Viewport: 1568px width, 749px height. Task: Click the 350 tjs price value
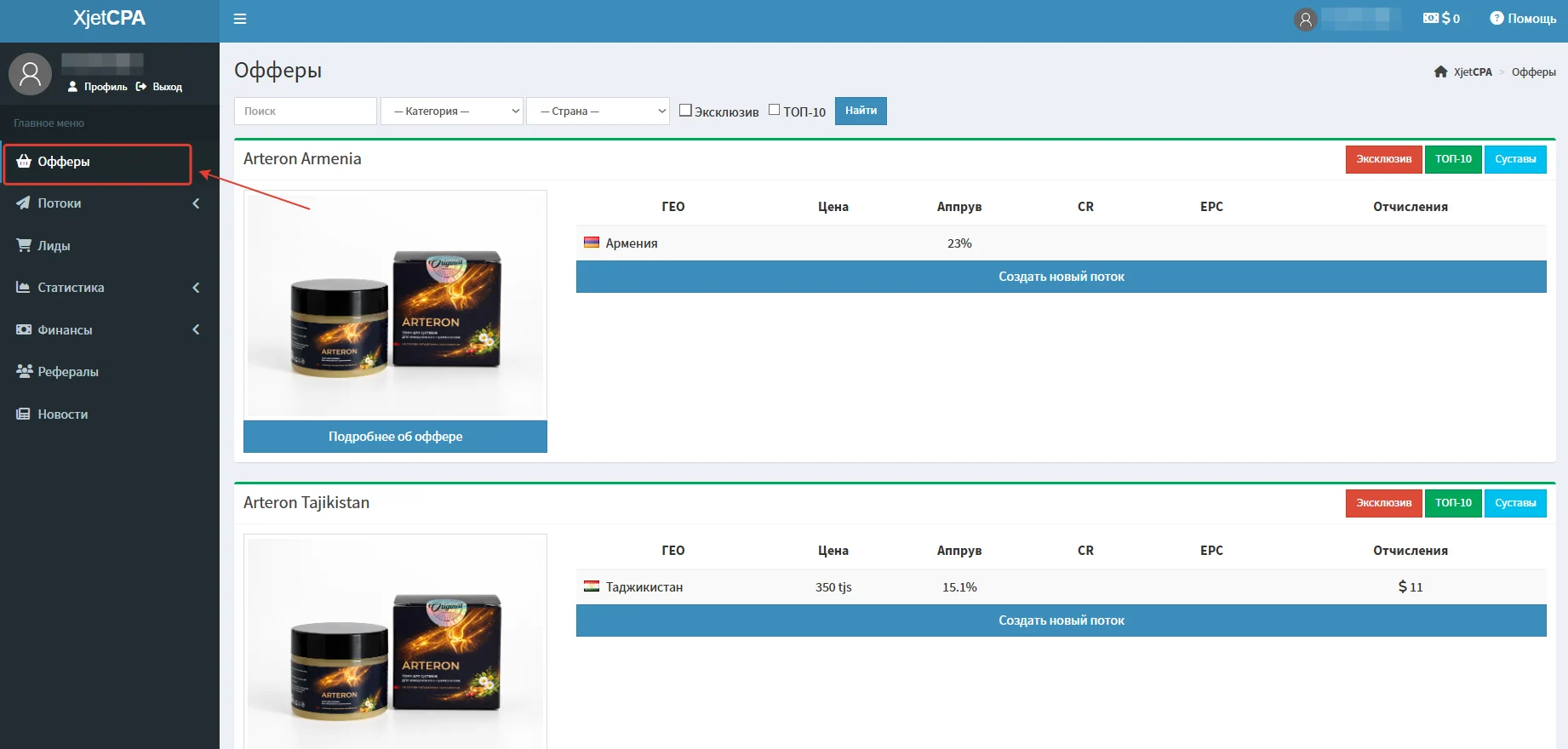(x=833, y=587)
